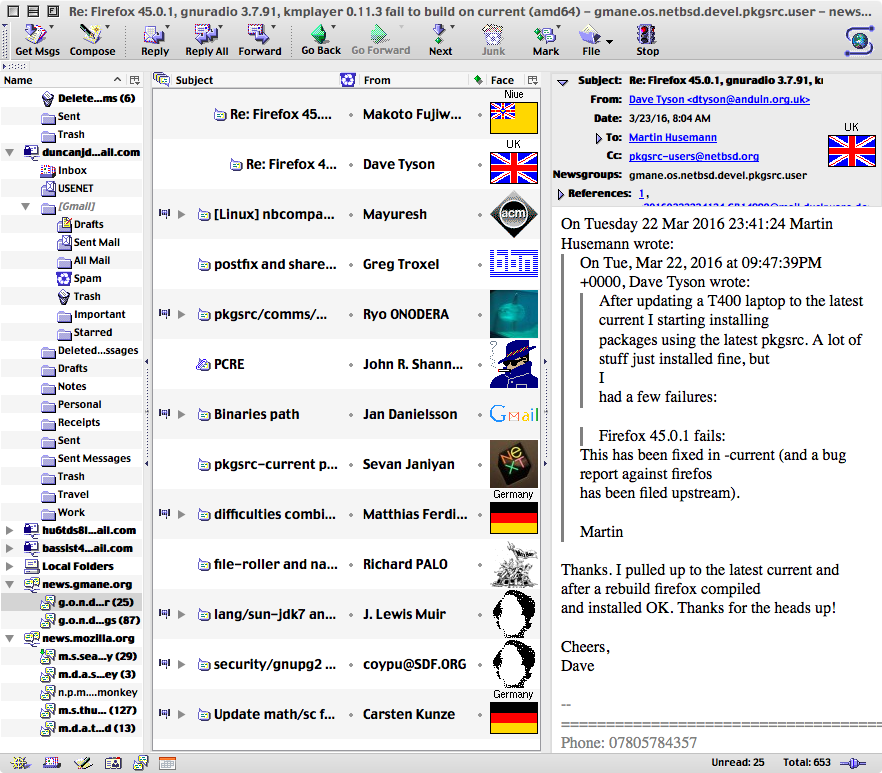Viewport: 882px width, 773px height.
Task: Open the Mark toolbar button
Action: [x=546, y=39]
